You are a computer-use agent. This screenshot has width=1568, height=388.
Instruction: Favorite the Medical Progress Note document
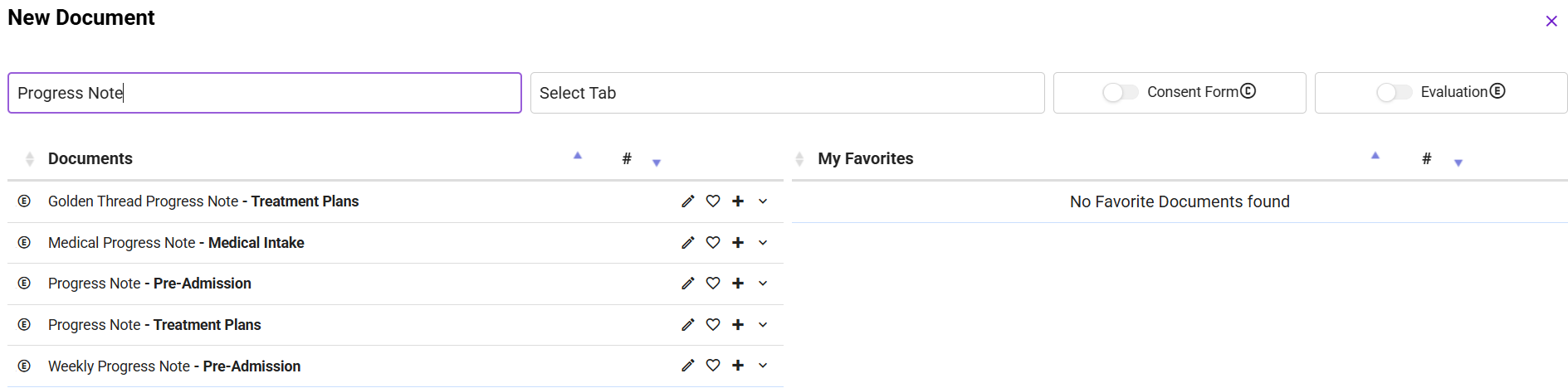(x=713, y=243)
